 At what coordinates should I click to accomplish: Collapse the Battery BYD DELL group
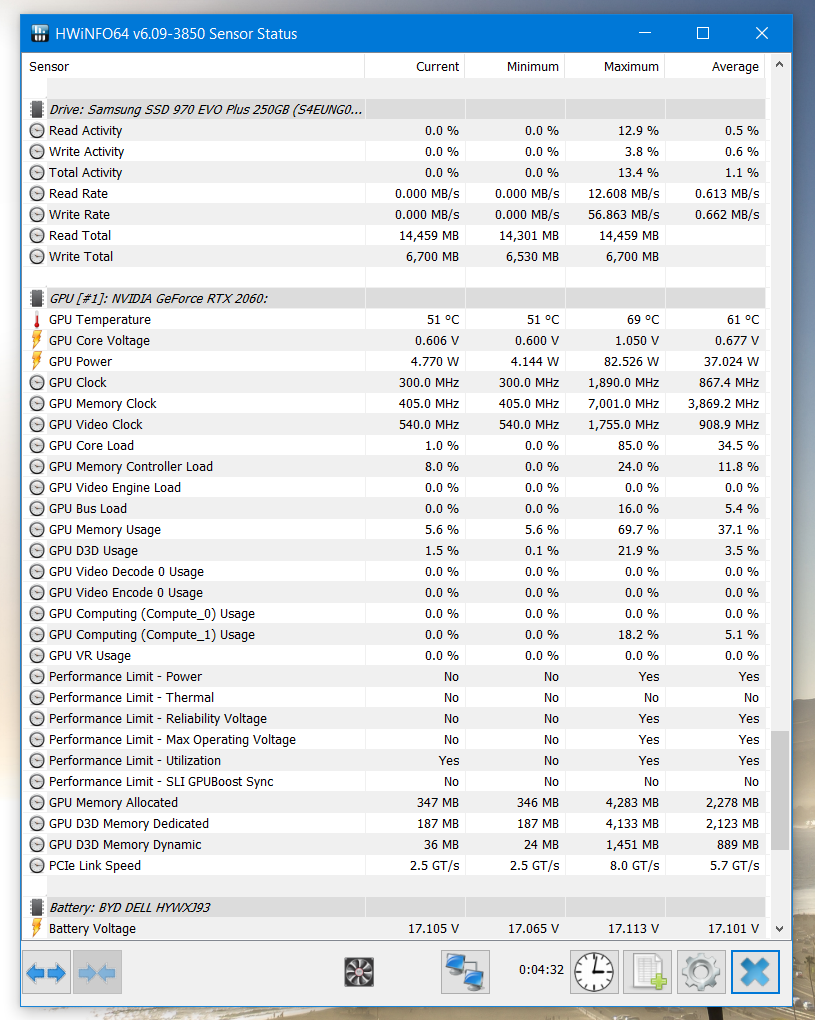tap(37, 907)
